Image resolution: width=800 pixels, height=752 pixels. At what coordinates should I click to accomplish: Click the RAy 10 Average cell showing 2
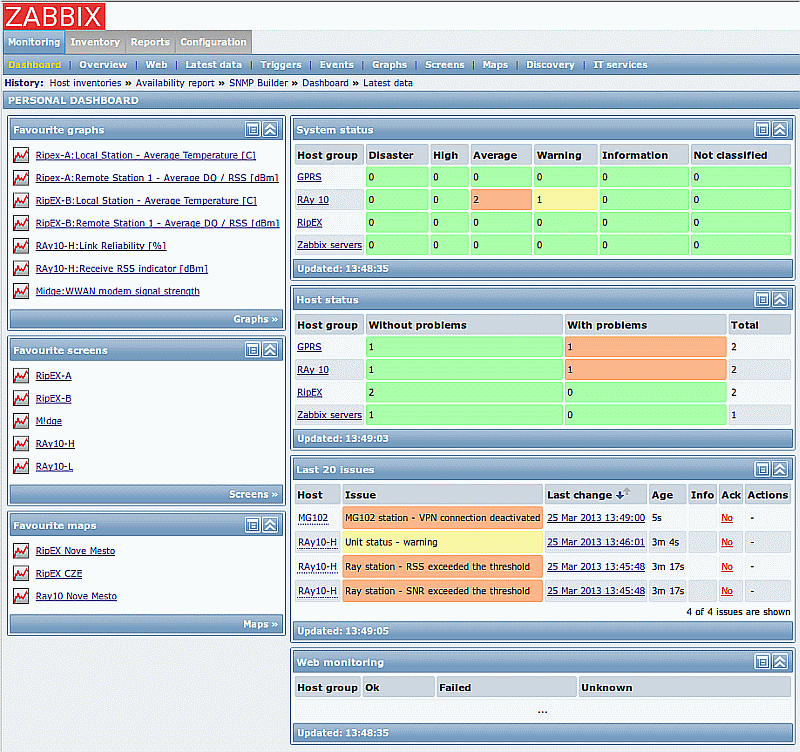[x=501, y=199]
